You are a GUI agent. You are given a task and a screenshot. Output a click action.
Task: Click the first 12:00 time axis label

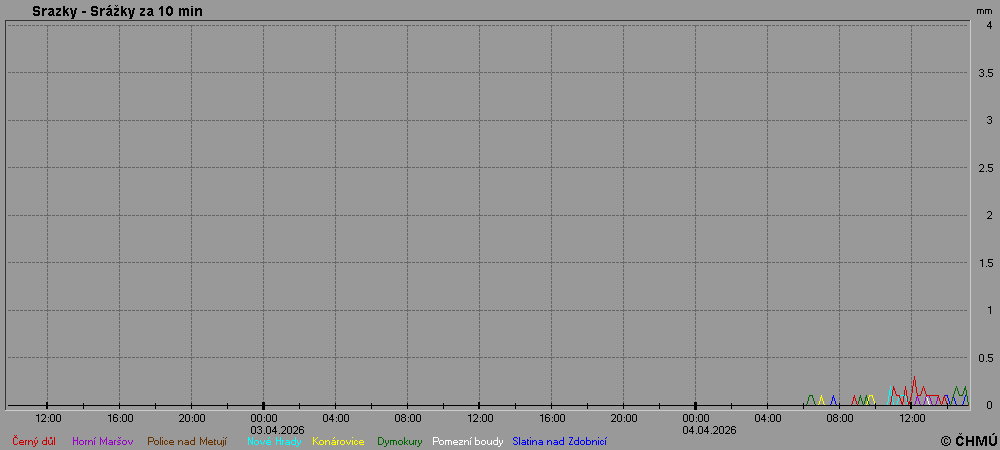tap(48, 418)
